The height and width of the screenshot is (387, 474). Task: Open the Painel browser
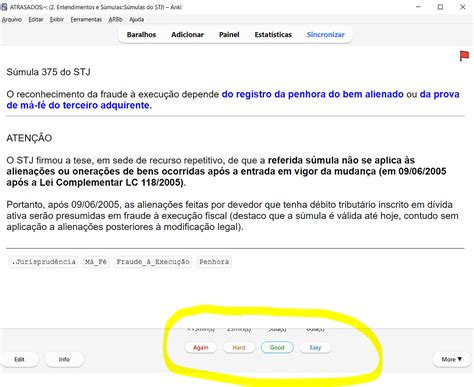coord(229,34)
